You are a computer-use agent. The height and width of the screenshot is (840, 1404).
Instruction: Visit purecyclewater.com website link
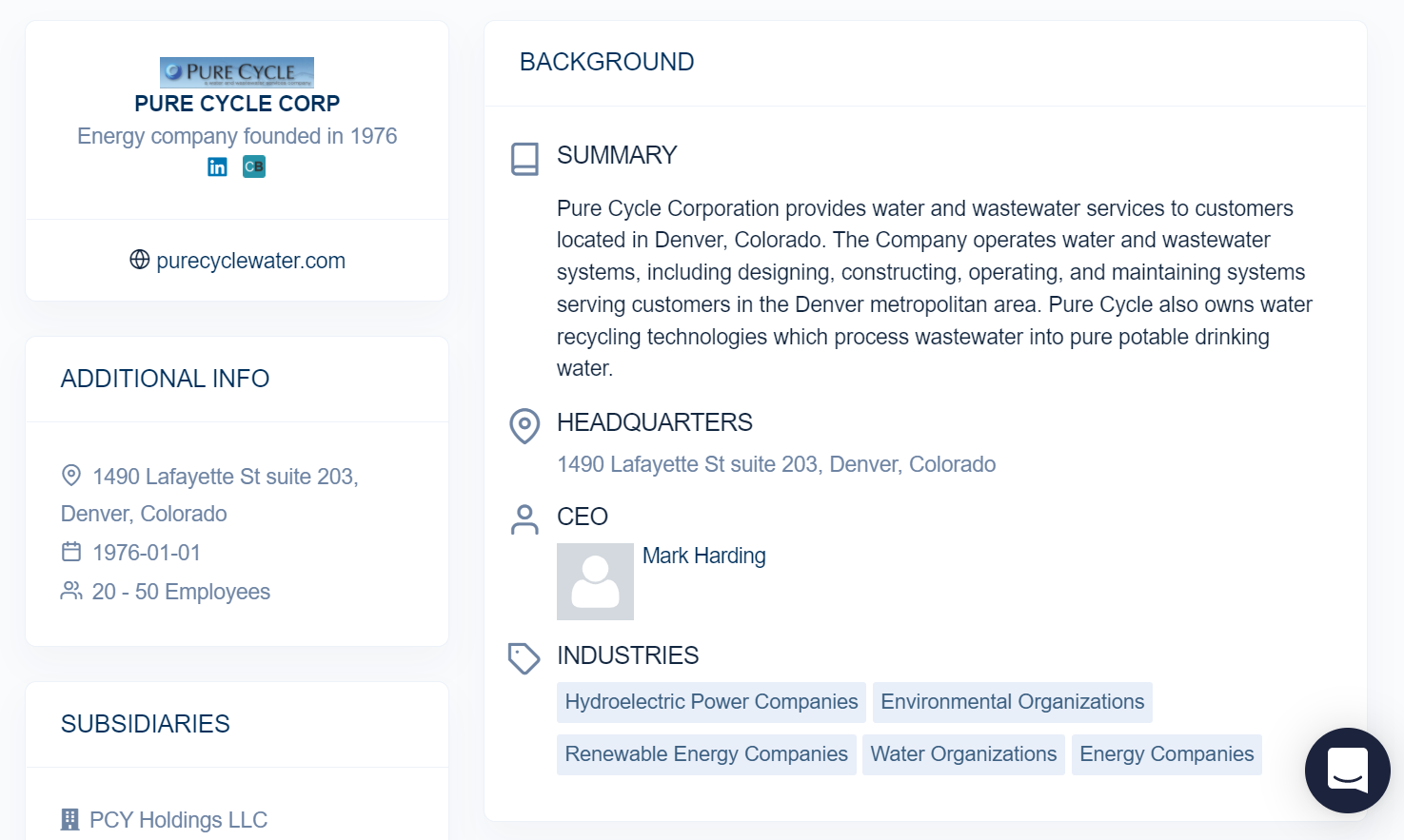click(250, 261)
